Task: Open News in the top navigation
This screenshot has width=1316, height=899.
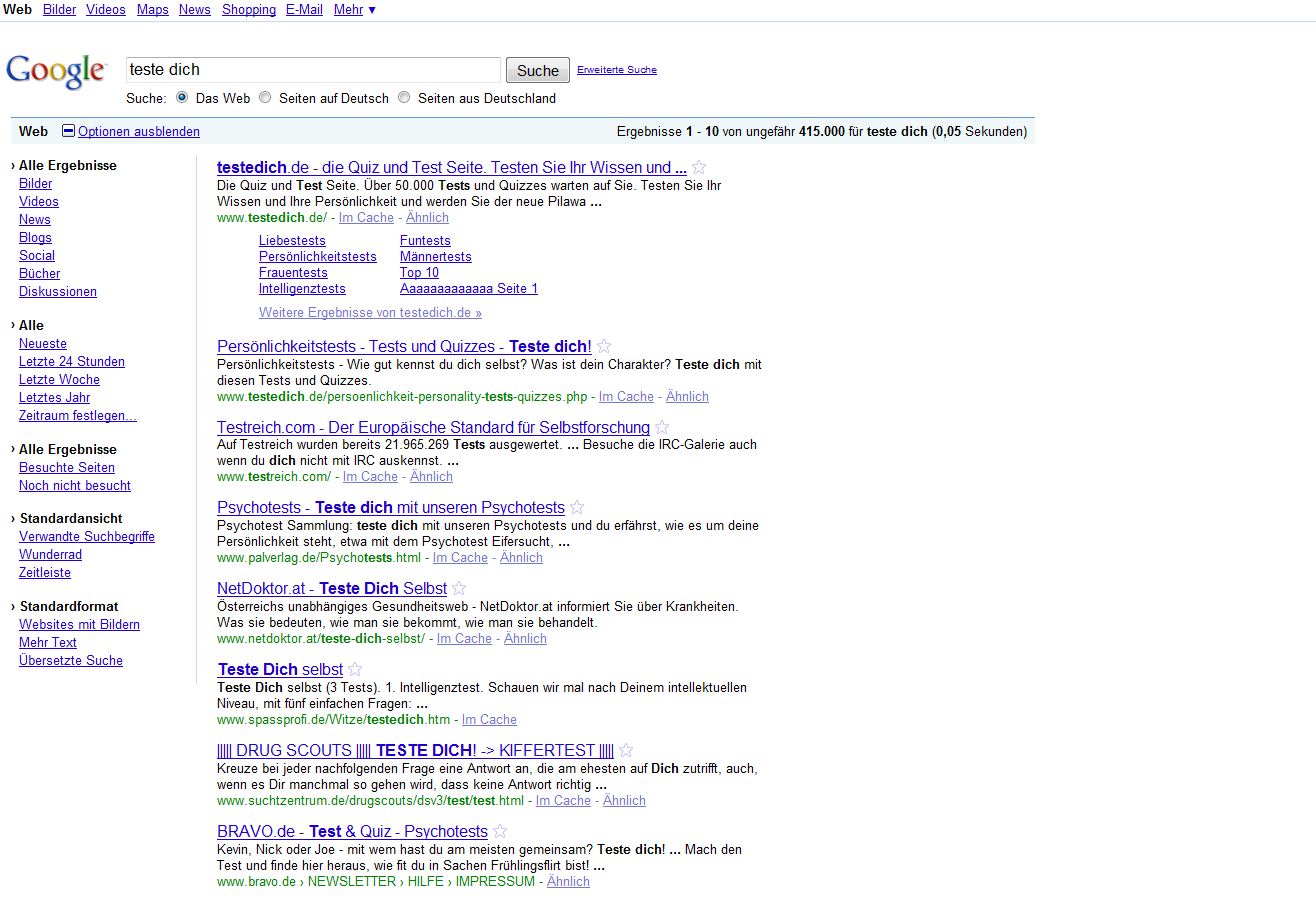Action: (x=195, y=9)
